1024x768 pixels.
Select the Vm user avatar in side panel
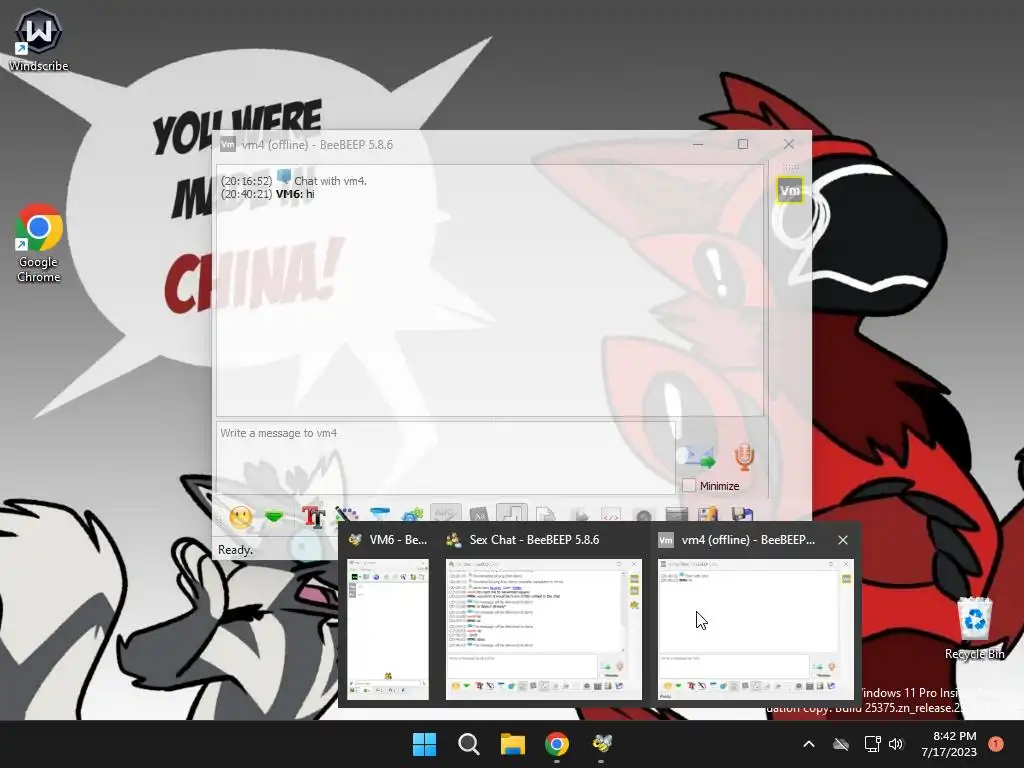coord(790,191)
